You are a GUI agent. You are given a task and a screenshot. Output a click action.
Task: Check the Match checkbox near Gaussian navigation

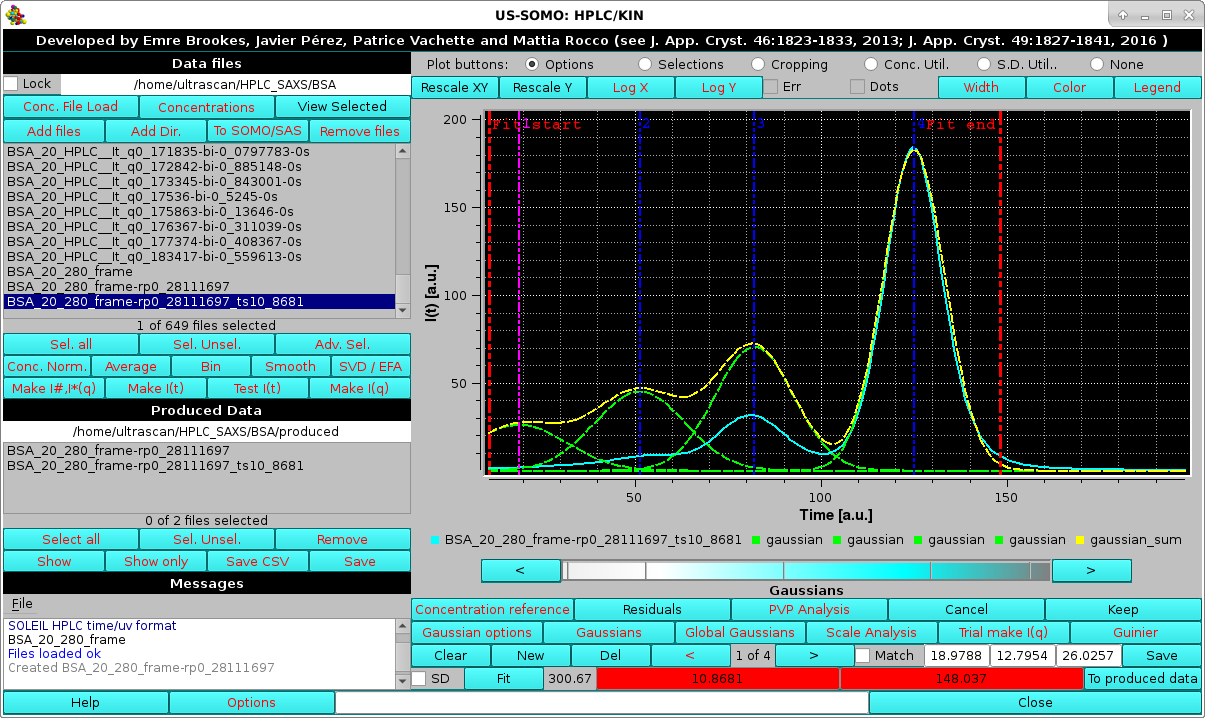tap(862, 655)
